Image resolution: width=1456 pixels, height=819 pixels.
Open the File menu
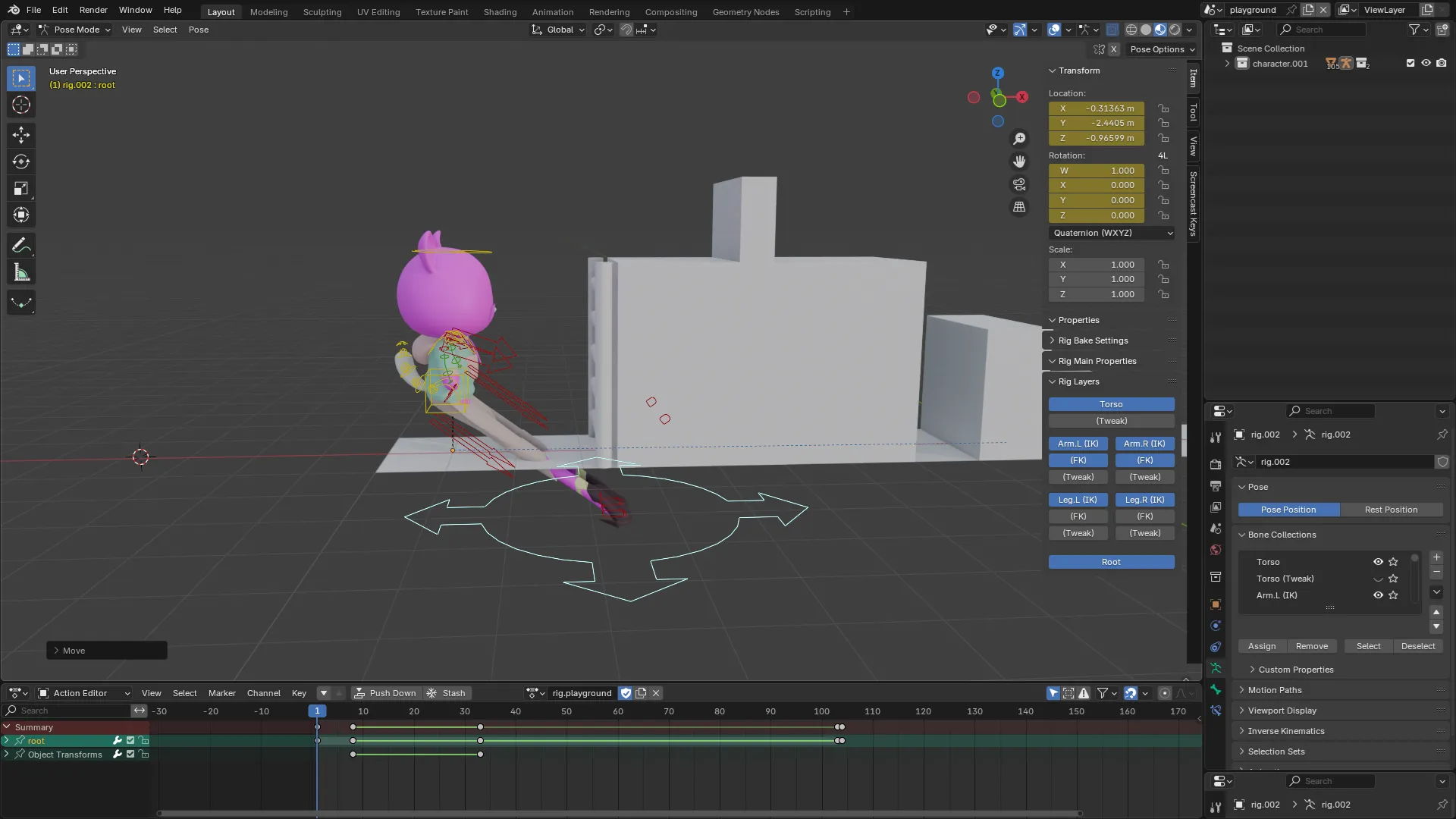pos(33,10)
